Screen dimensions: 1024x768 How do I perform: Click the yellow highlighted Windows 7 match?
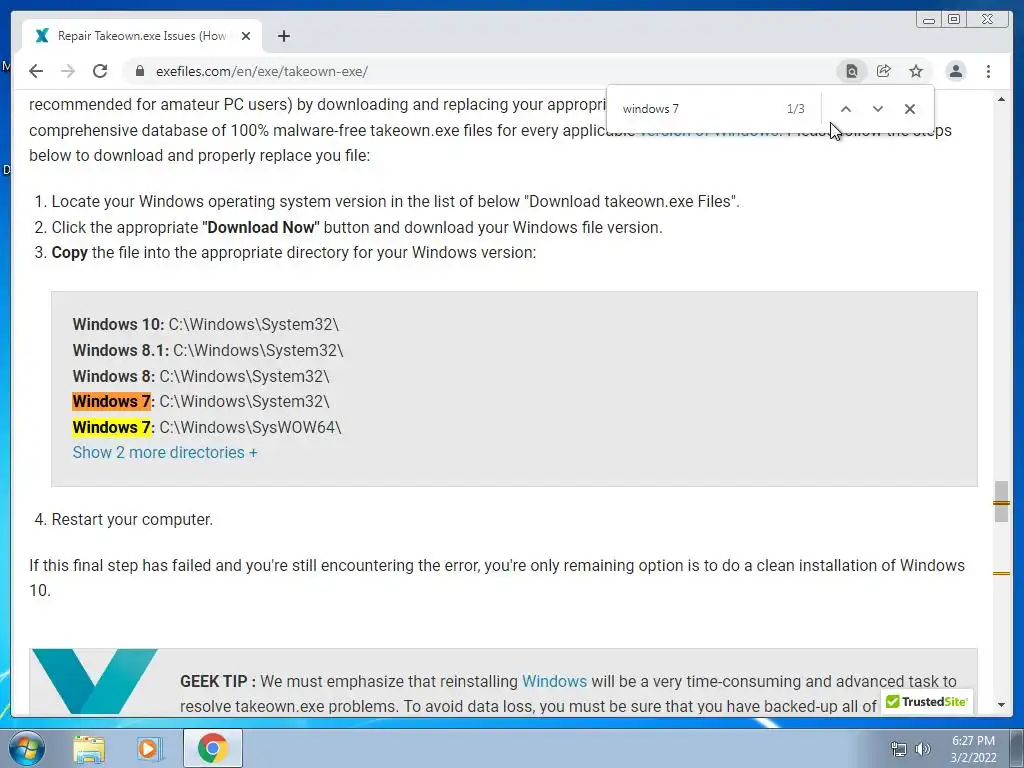[112, 427]
